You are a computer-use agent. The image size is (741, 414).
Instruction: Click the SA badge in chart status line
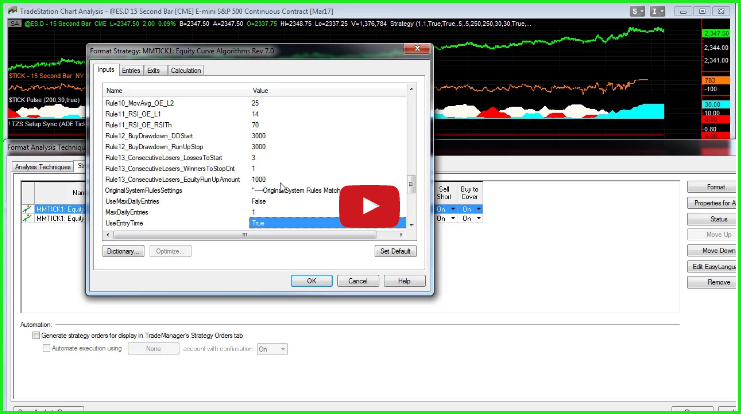pos(15,23)
